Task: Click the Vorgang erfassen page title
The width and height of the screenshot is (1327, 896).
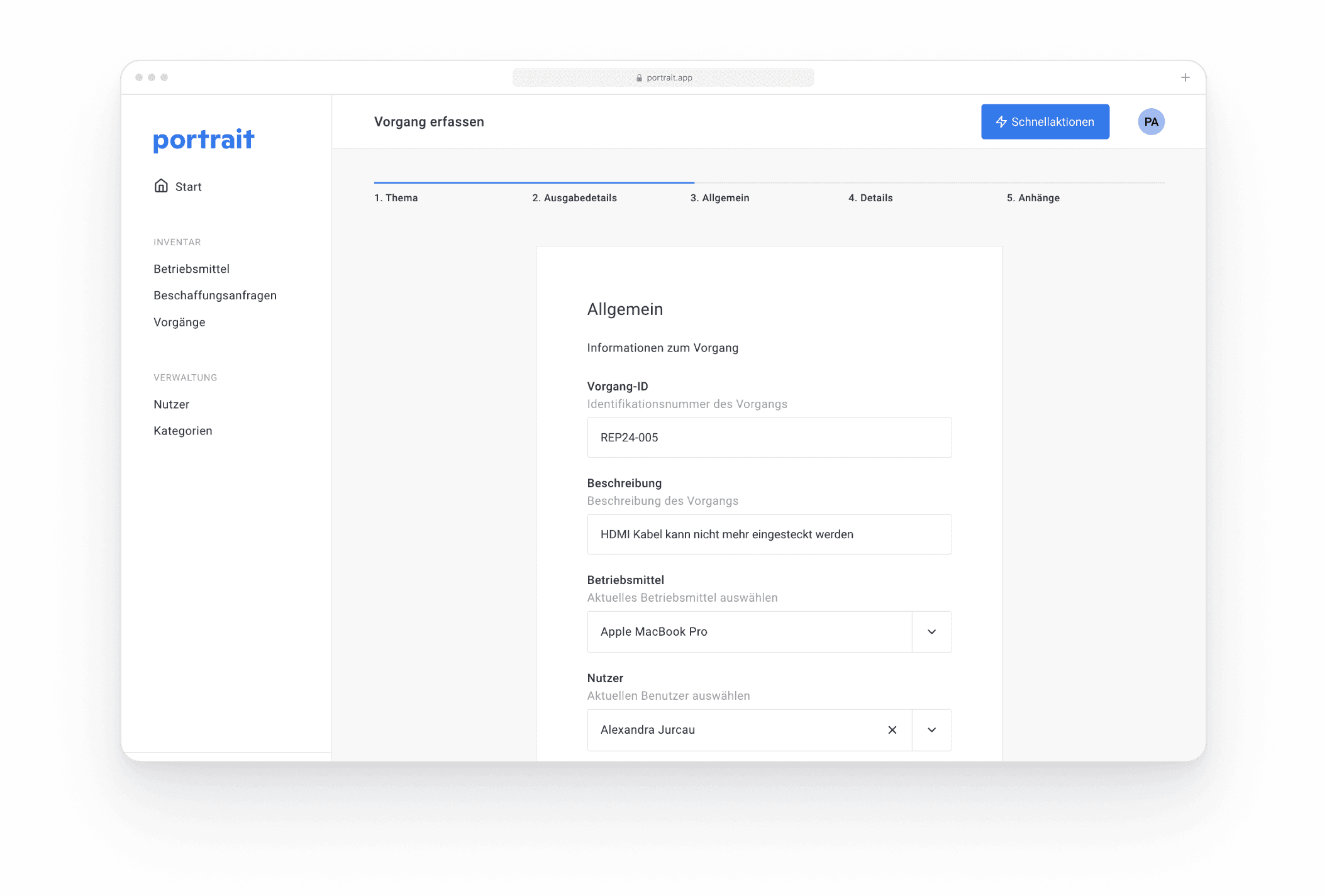Action: point(428,121)
